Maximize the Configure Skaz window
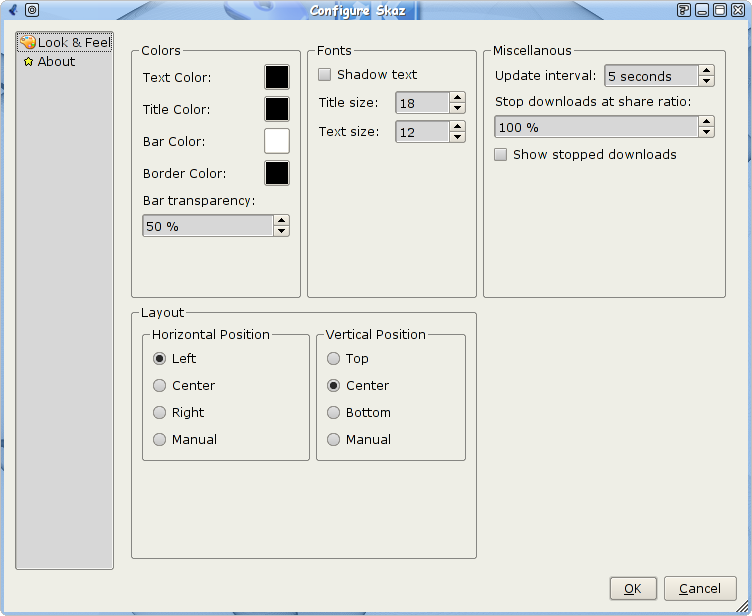 point(720,10)
